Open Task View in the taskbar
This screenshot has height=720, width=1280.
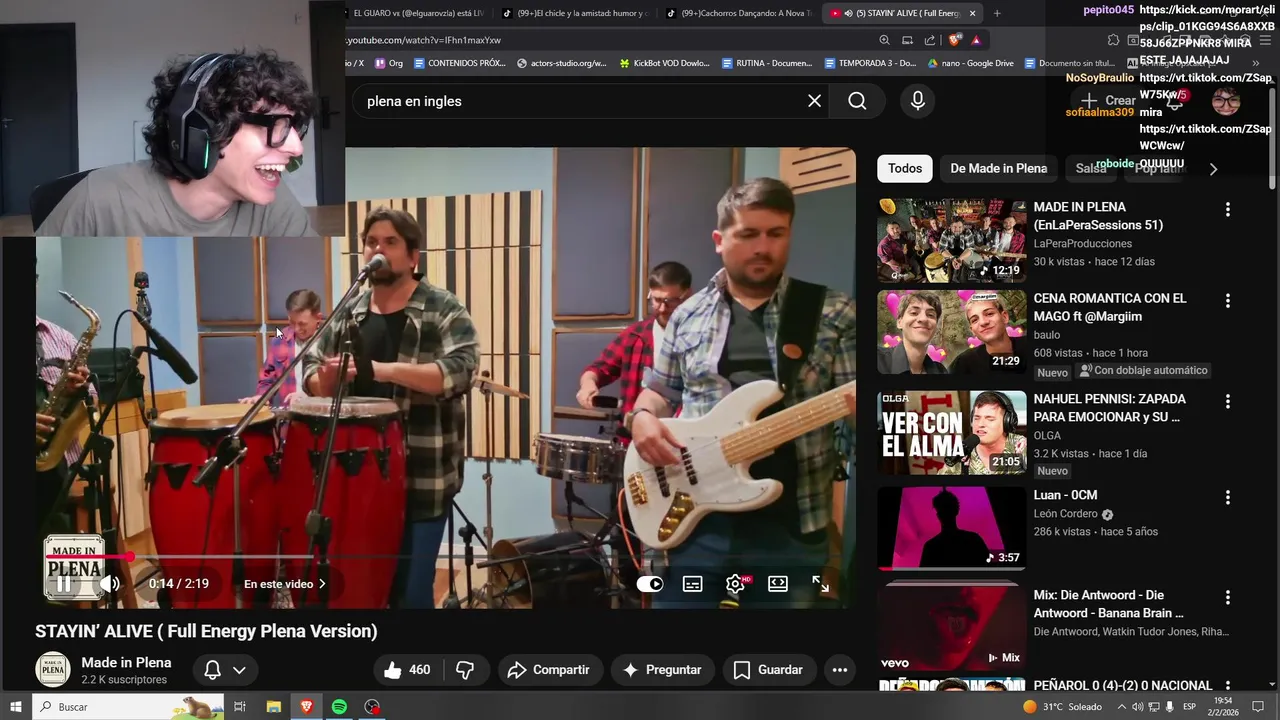[x=240, y=707]
